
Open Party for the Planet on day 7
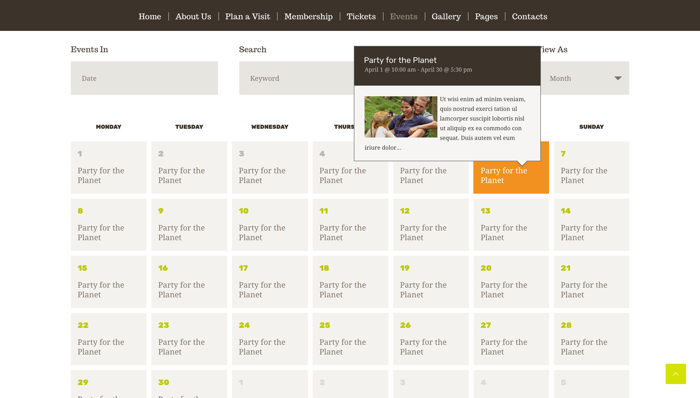pos(584,175)
